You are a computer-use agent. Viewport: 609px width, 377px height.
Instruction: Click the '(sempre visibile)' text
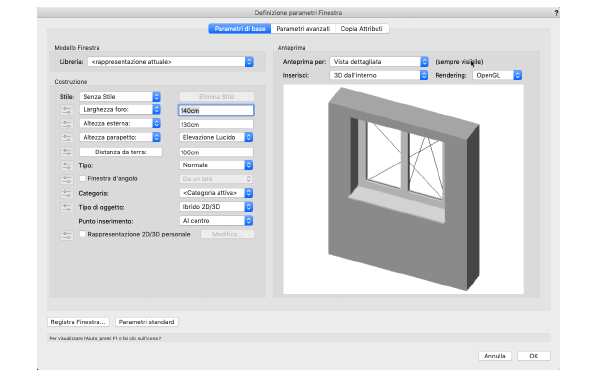pyautogui.click(x=459, y=62)
